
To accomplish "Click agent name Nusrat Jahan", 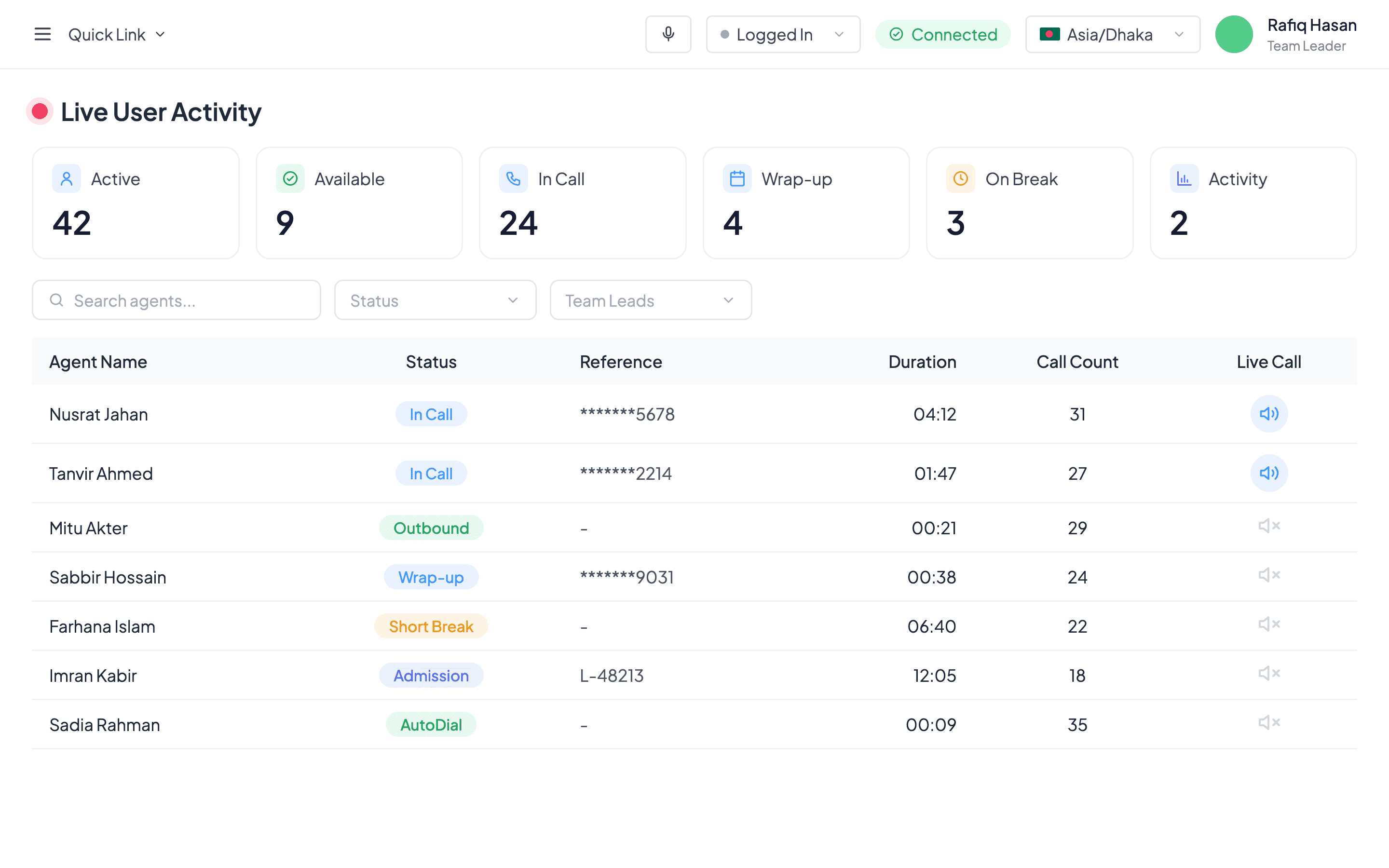I will click(x=99, y=415).
